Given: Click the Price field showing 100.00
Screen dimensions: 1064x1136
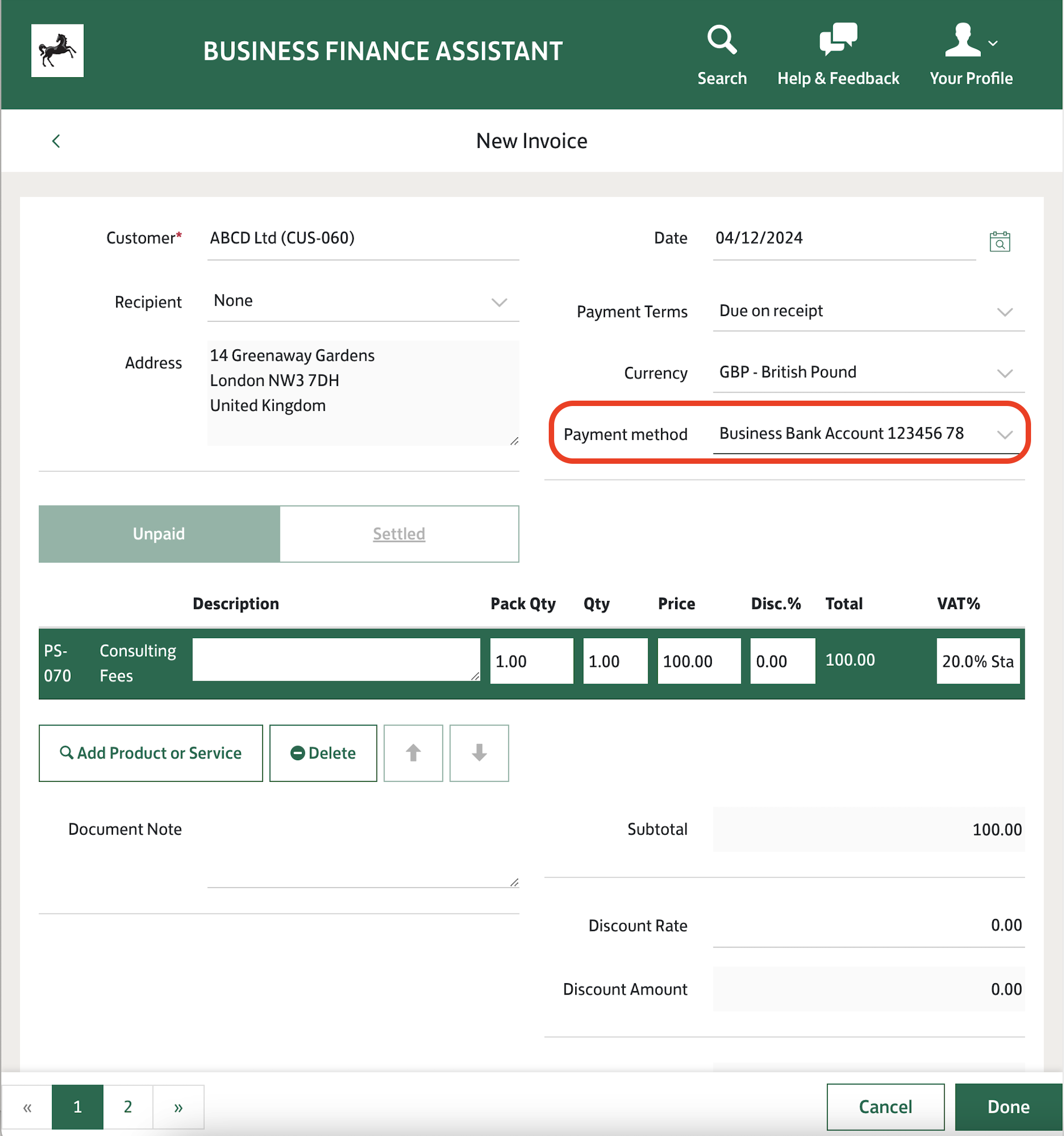Looking at the screenshot, I should point(698,661).
